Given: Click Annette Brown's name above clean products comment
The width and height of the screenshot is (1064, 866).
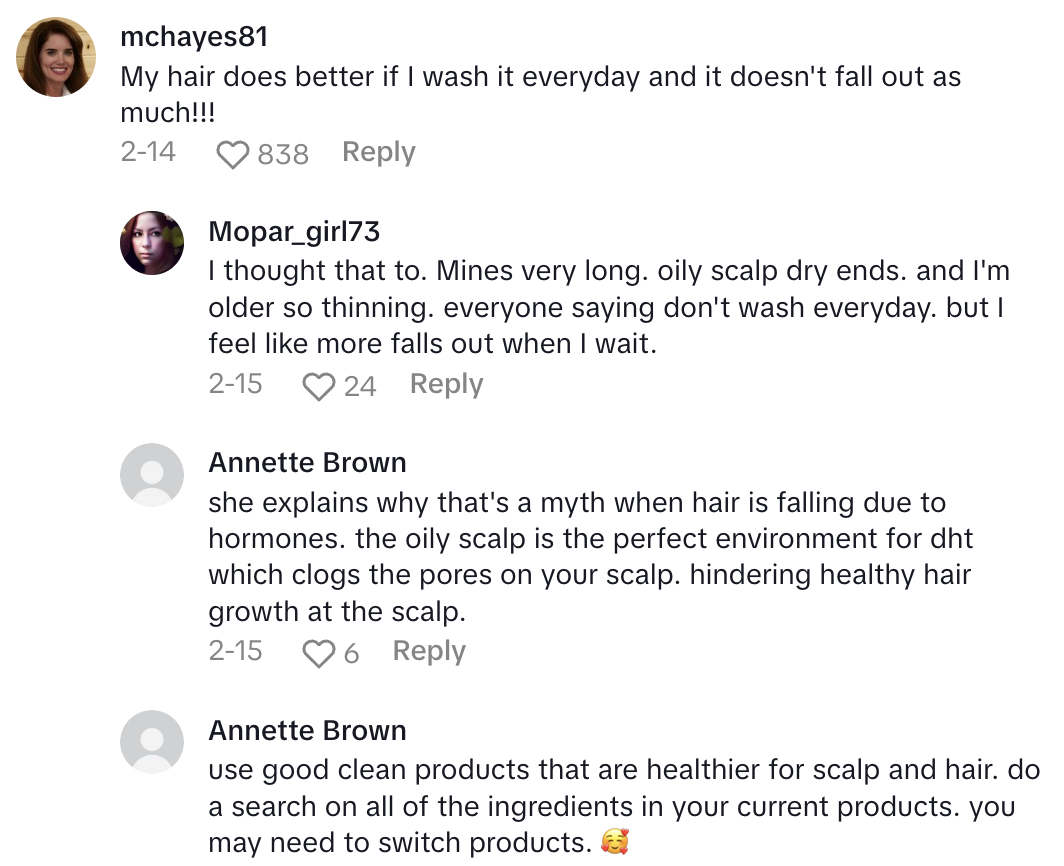Looking at the screenshot, I should pos(307,731).
